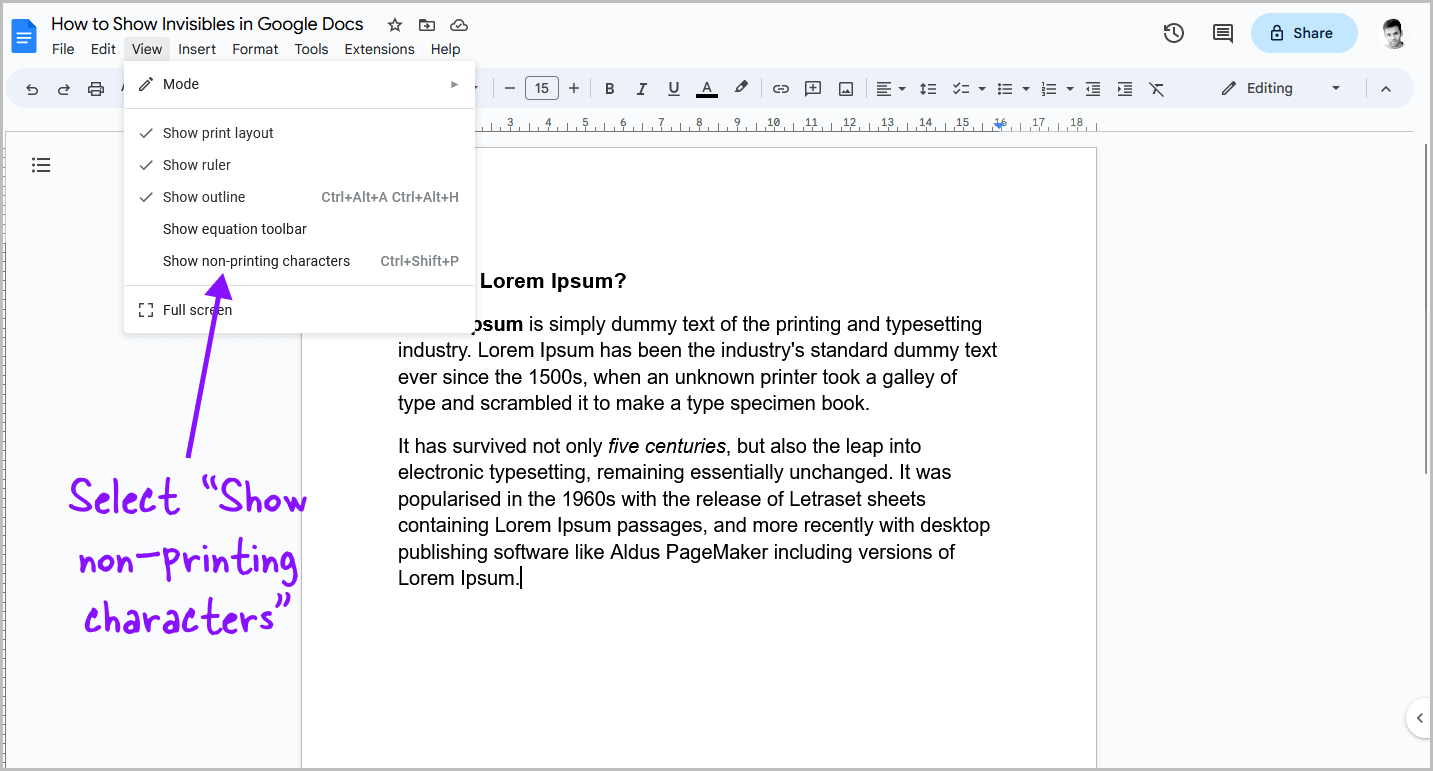The height and width of the screenshot is (771, 1433).
Task: Open the text highlight tool
Action: coord(740,88)
